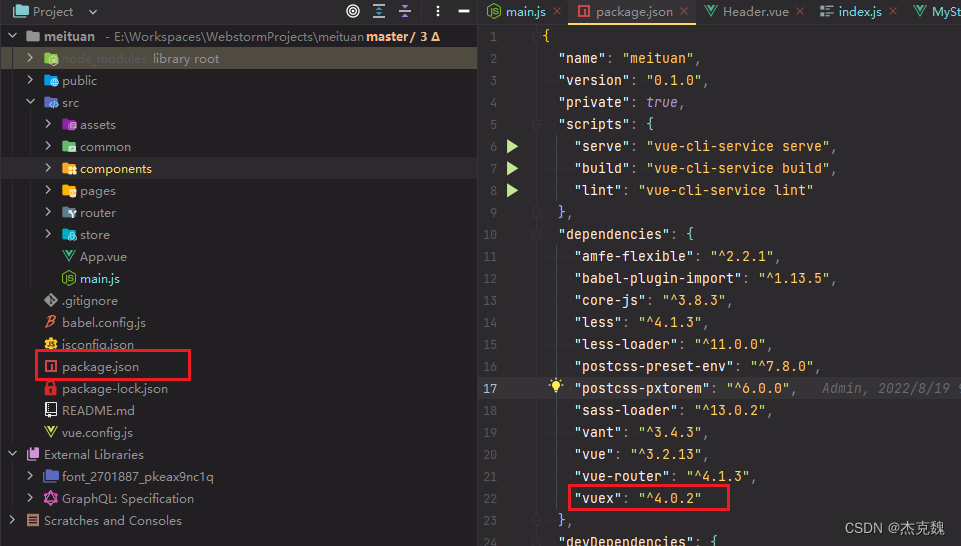Collapse the External Libraries node
The image size is (961, 546).
pos(13,454)
